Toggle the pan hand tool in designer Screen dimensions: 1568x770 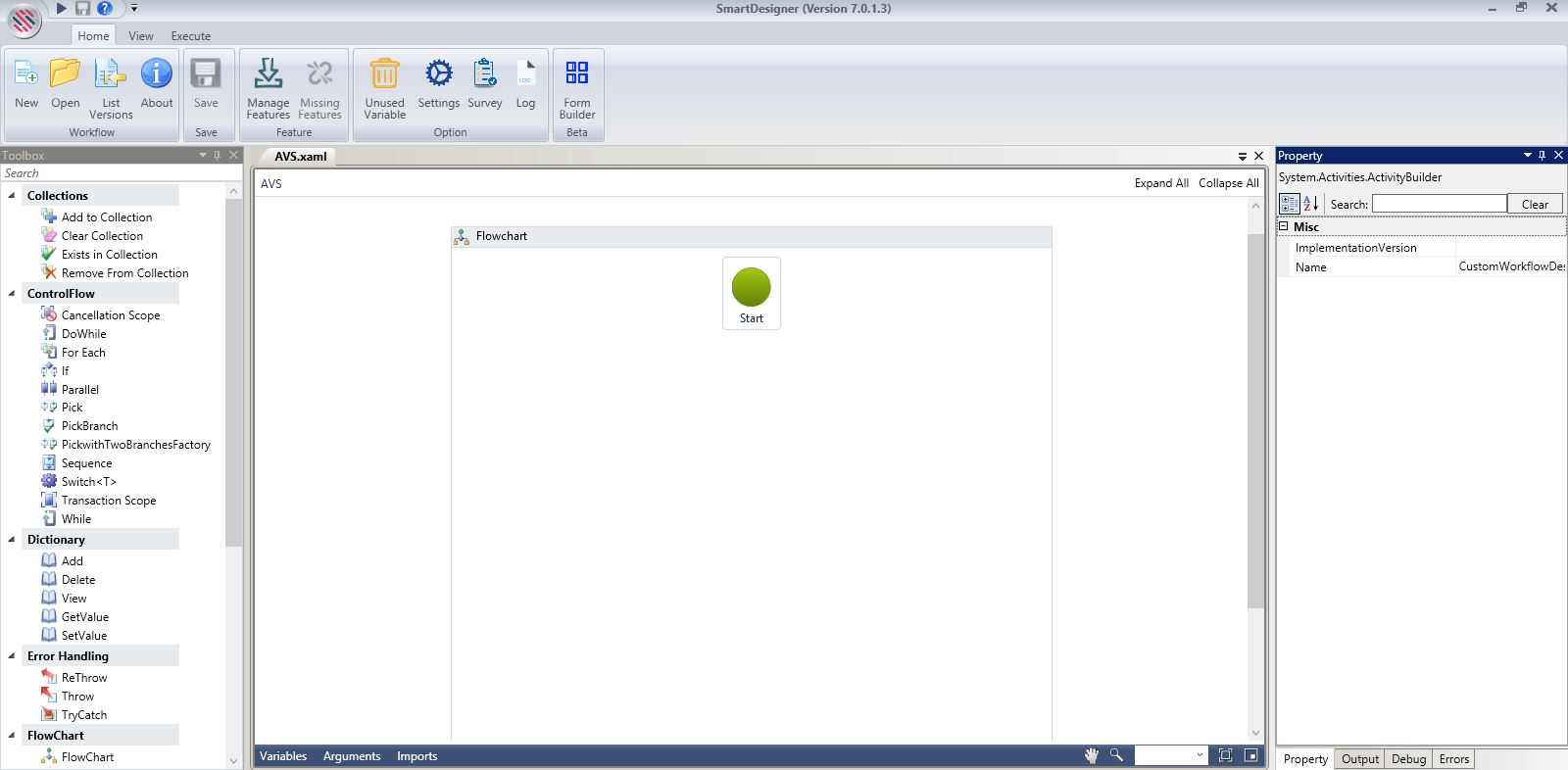(x=1092, y=755)
